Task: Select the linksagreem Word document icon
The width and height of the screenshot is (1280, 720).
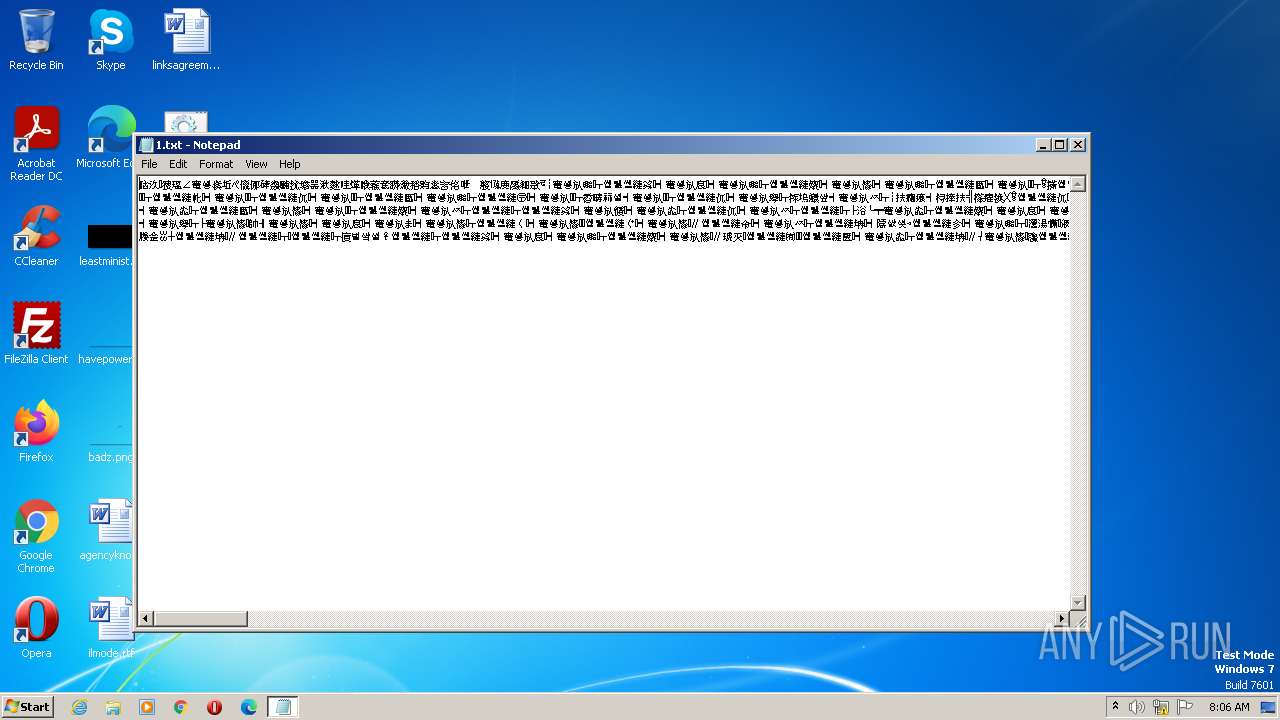Action: (186, 40)
